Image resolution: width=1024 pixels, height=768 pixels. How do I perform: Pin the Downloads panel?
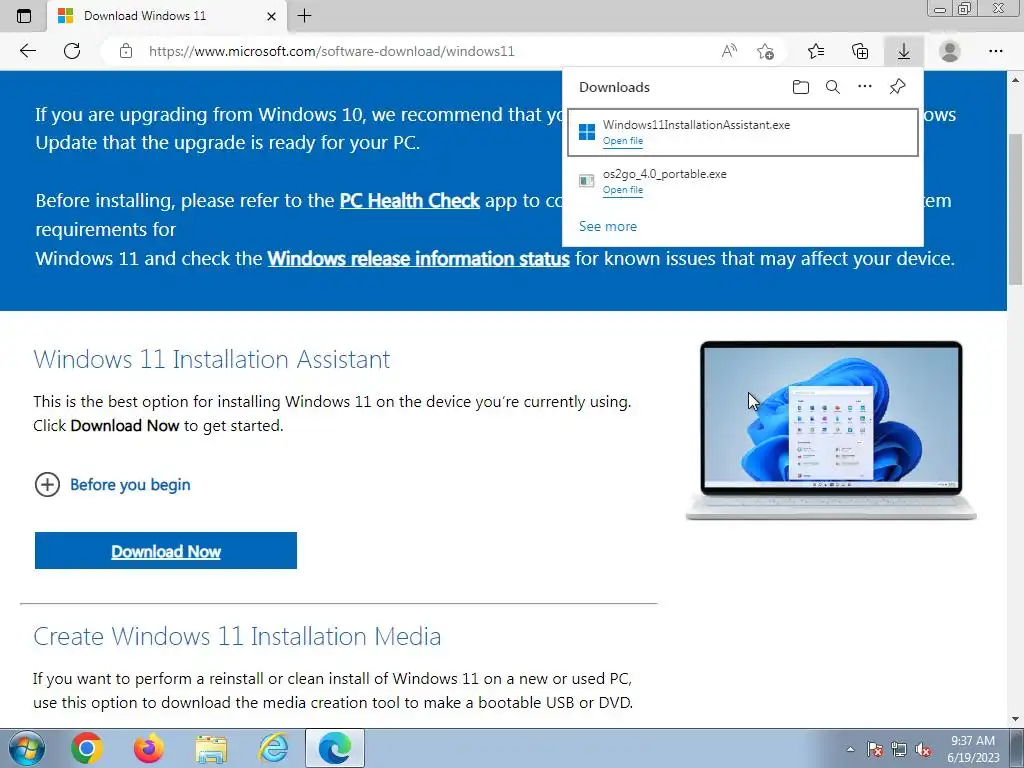897,87
